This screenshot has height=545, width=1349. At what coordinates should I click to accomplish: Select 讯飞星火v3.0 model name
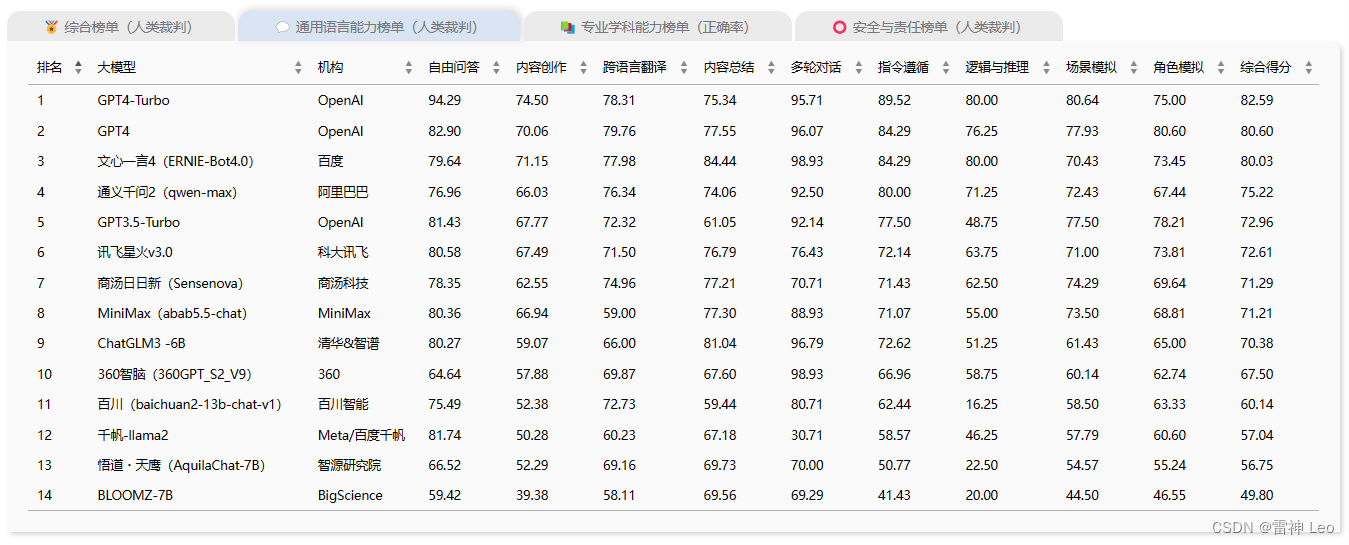click(134, 252)
